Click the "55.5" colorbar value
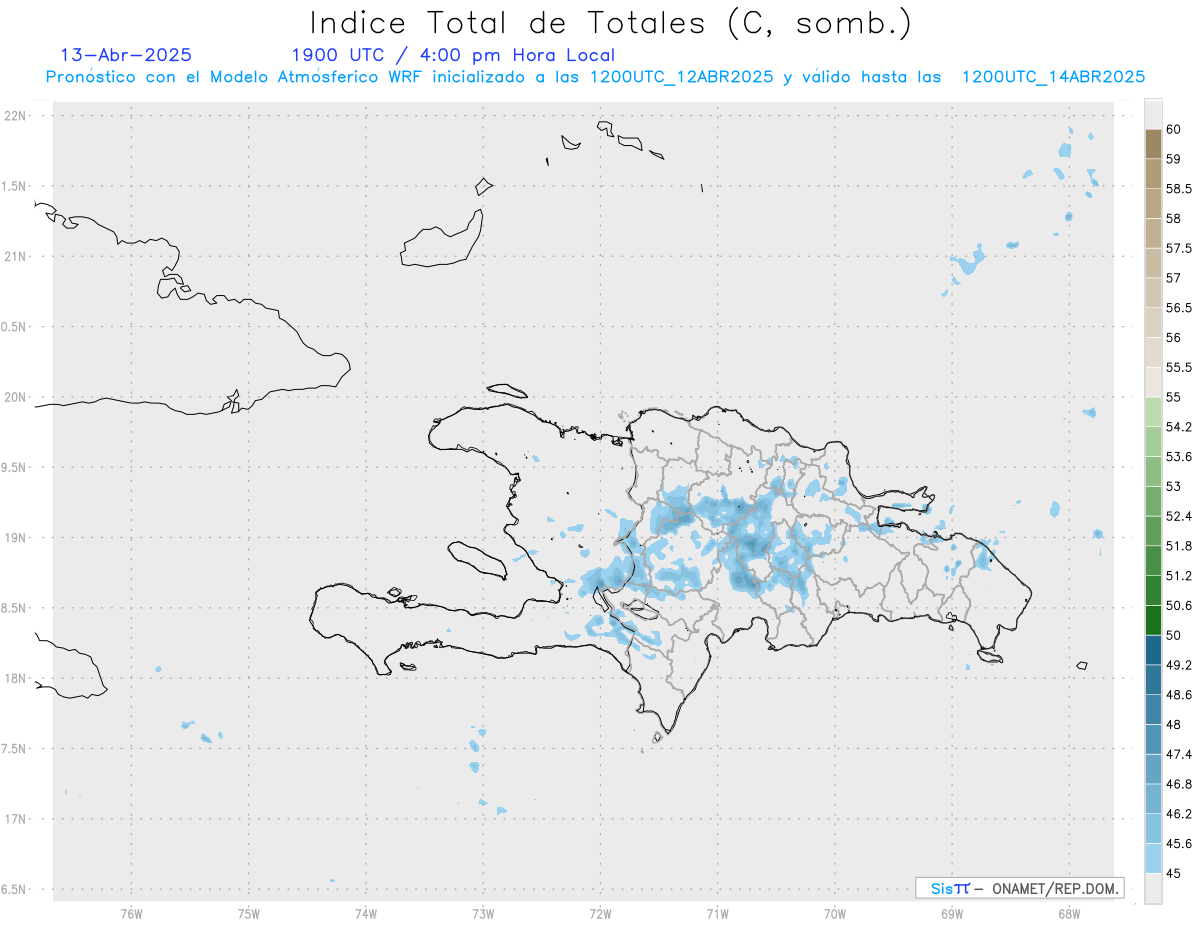Screen dimensions: 1200x927 pyautogui.click(x=1179, y=367)
